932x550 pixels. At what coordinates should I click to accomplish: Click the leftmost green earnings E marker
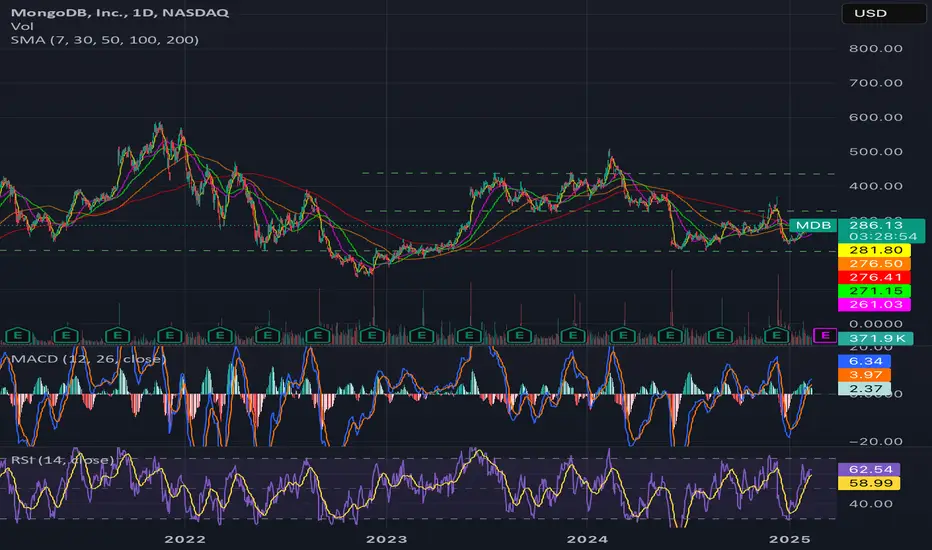click(18, 335)
